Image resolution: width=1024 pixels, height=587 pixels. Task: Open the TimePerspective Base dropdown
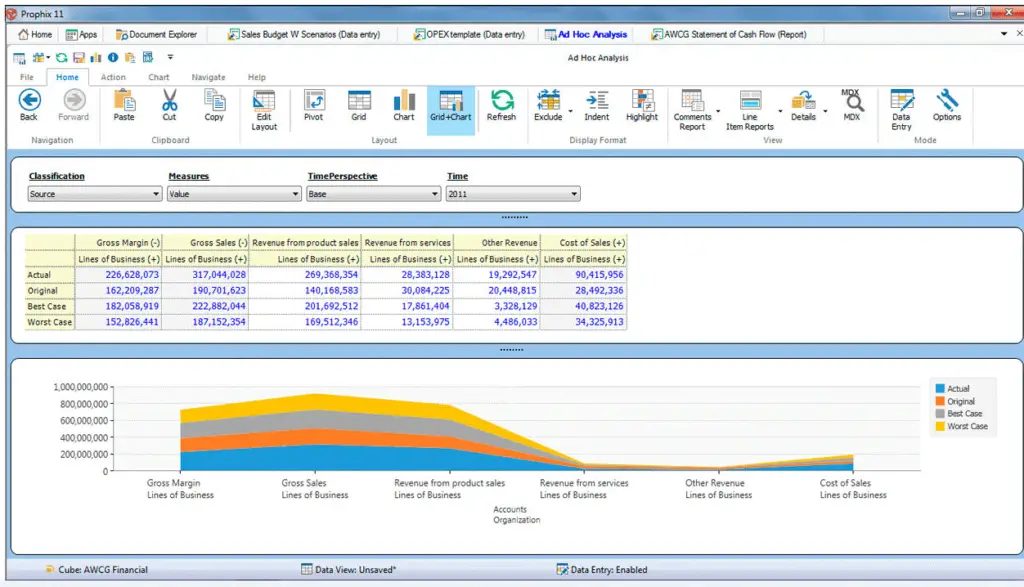(x=373, y=194)
